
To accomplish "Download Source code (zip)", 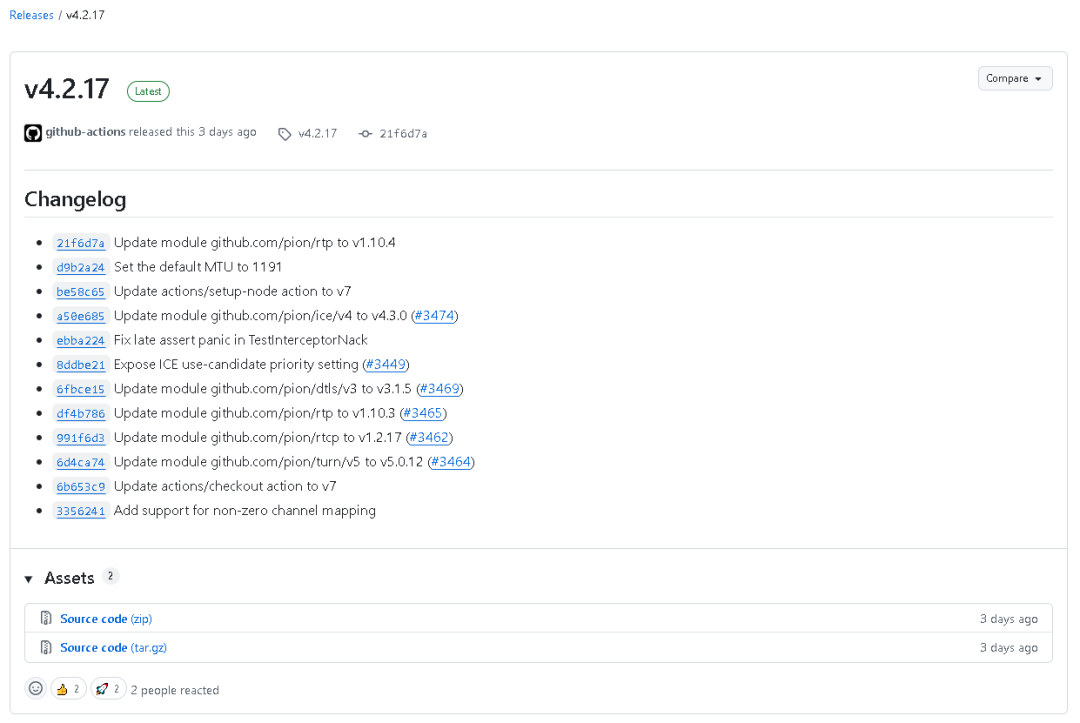I will pyautogui.click(x=106, y=618).
